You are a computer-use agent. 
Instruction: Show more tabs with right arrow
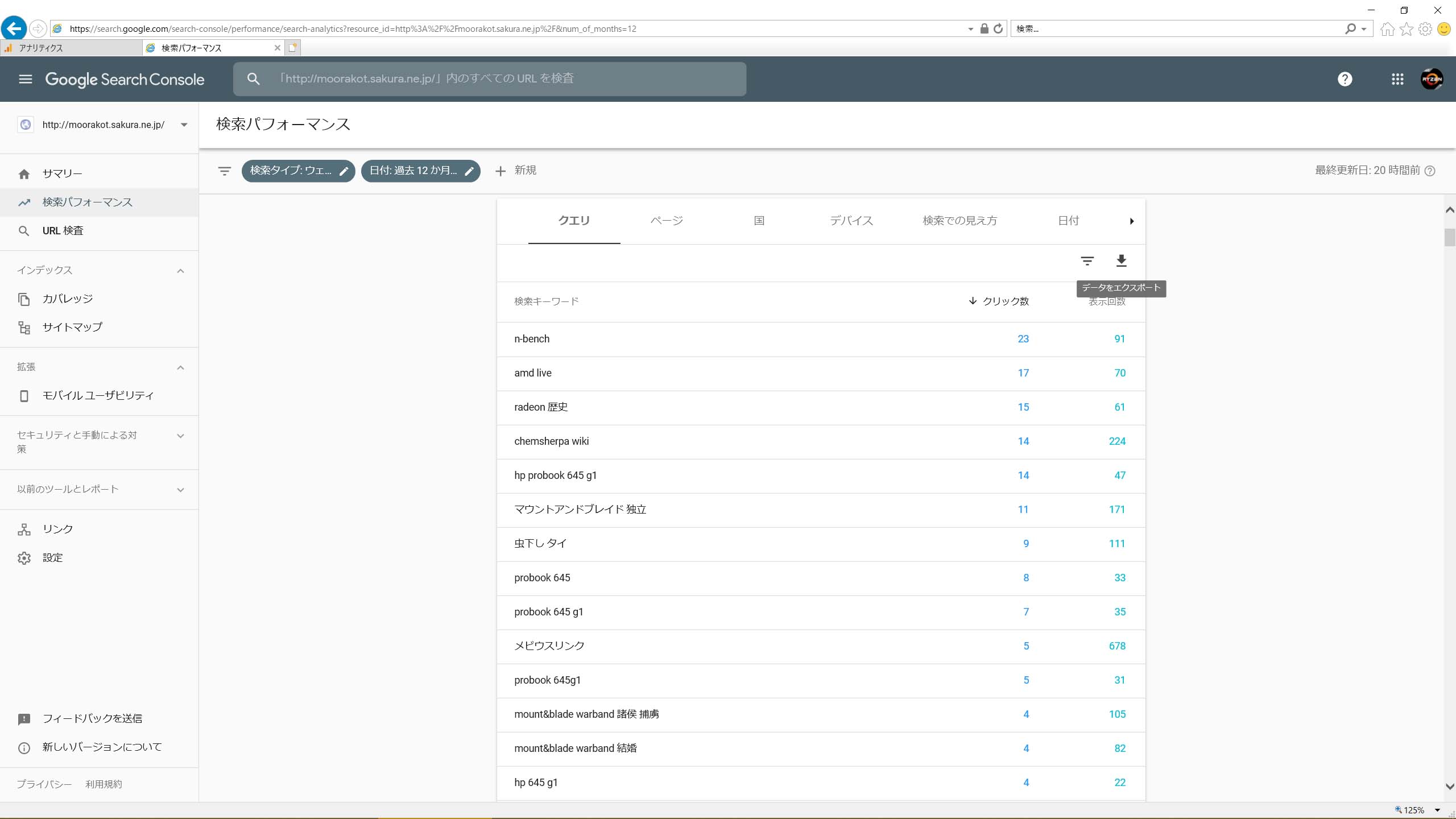click(x=1131, y=221)
